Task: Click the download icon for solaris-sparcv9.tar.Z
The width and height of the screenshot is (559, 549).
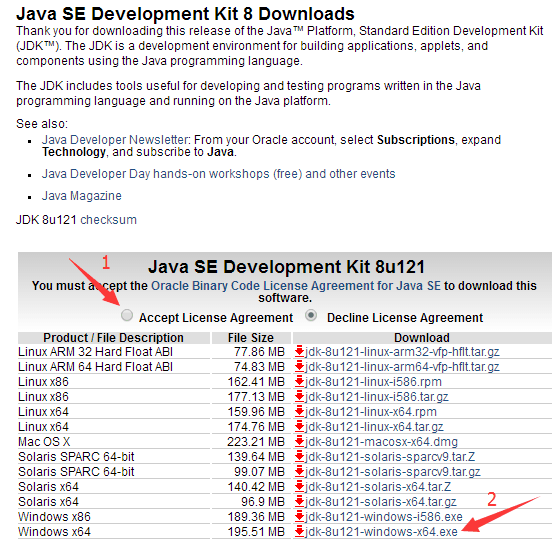Action: pos(299,456)
